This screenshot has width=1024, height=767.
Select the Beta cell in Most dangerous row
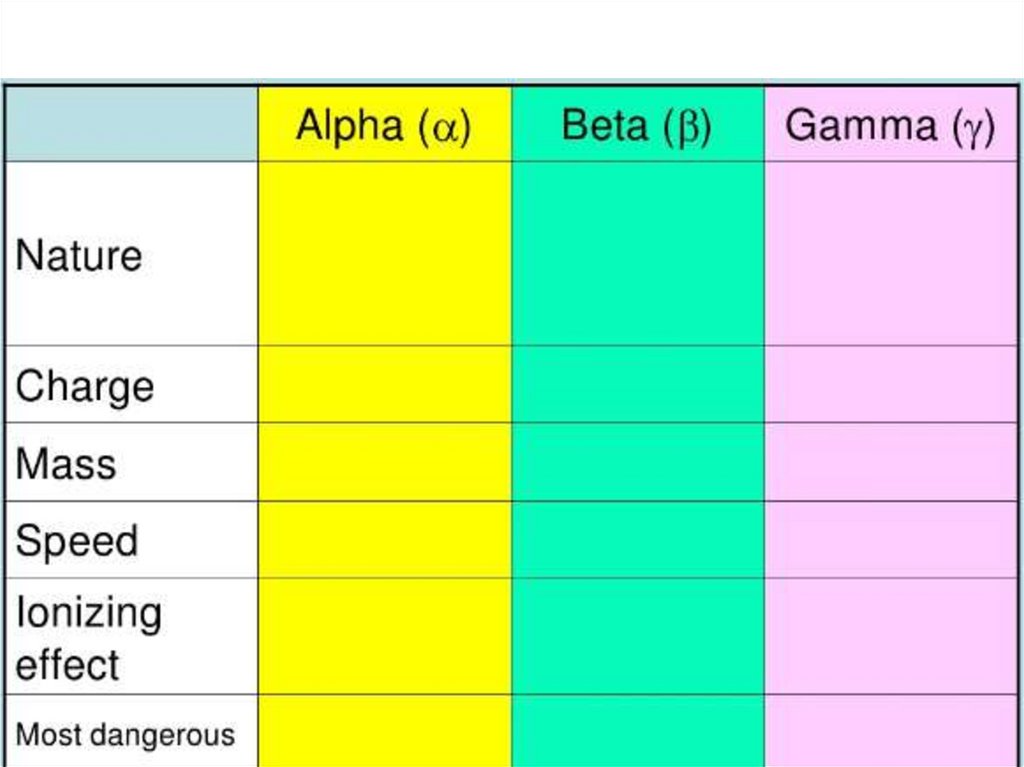[637, 732]
